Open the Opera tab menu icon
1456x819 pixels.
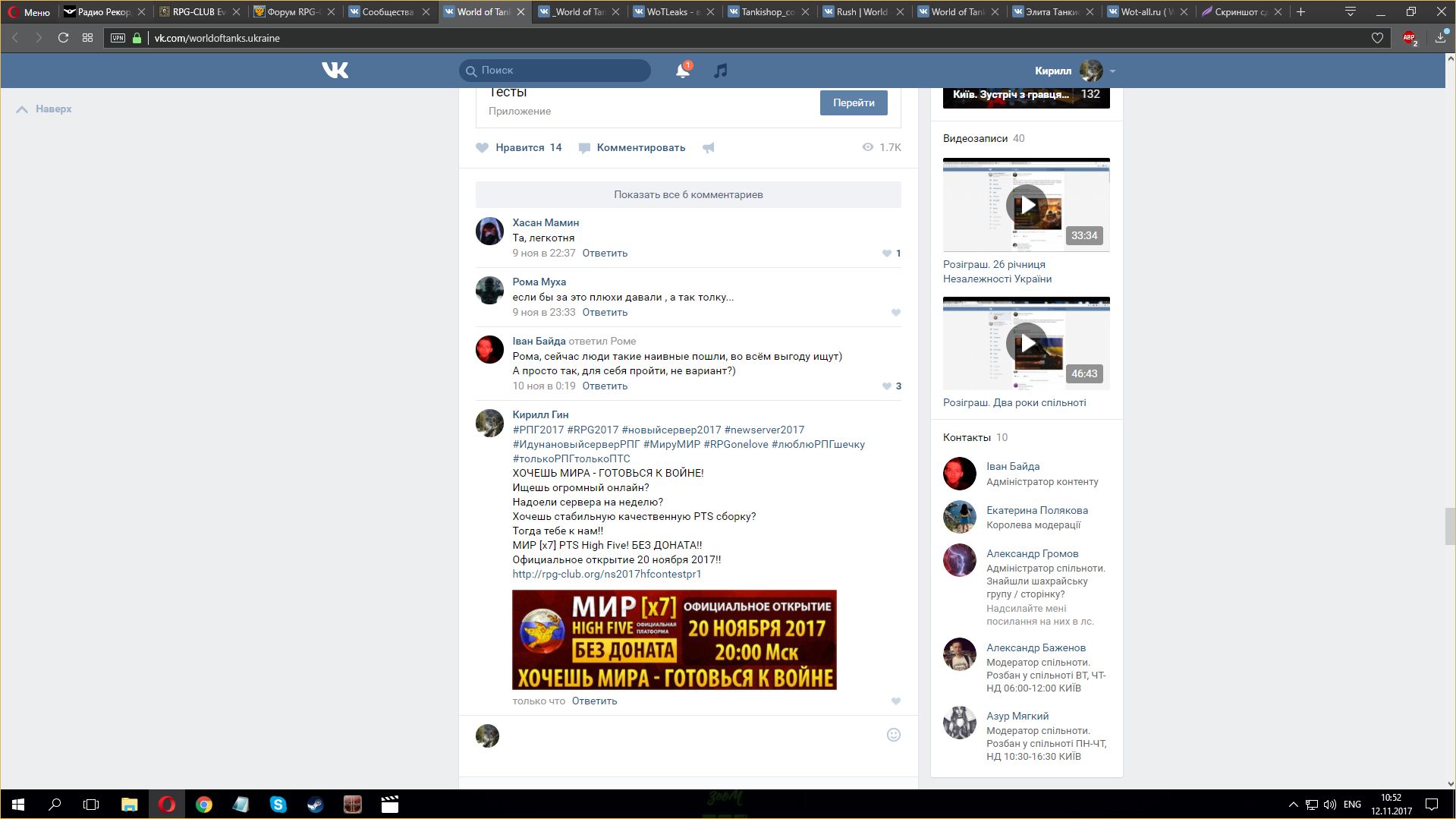[1351, 11]
